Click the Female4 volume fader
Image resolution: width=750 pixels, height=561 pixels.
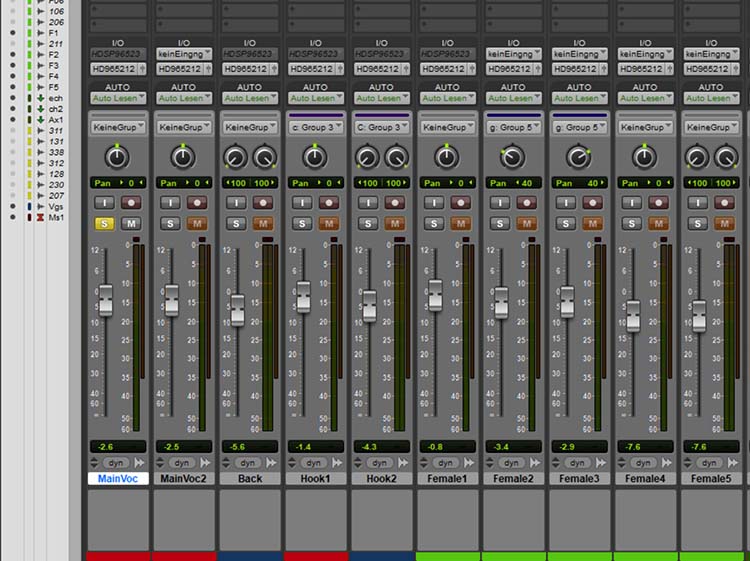tap(633, 316)
